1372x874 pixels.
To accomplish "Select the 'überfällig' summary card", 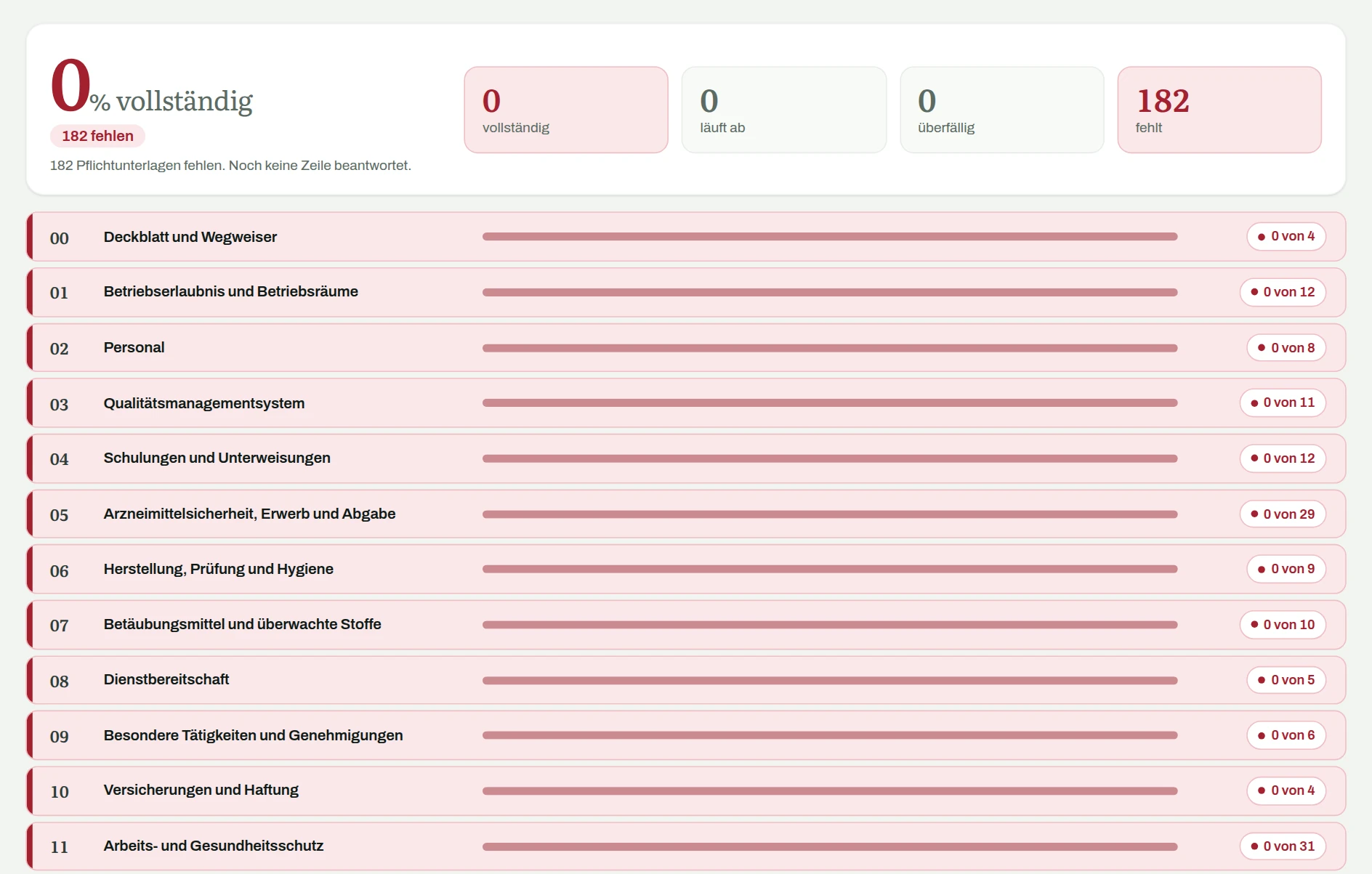I will [1001, 110].
